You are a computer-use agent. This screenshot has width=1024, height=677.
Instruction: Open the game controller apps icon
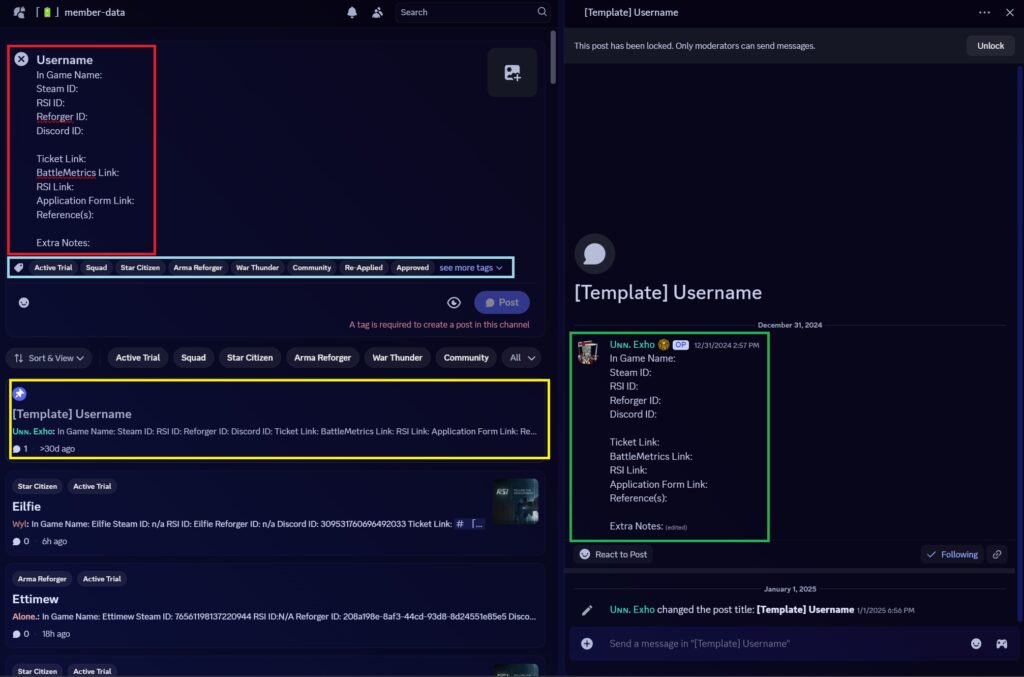click(1002, 644)
